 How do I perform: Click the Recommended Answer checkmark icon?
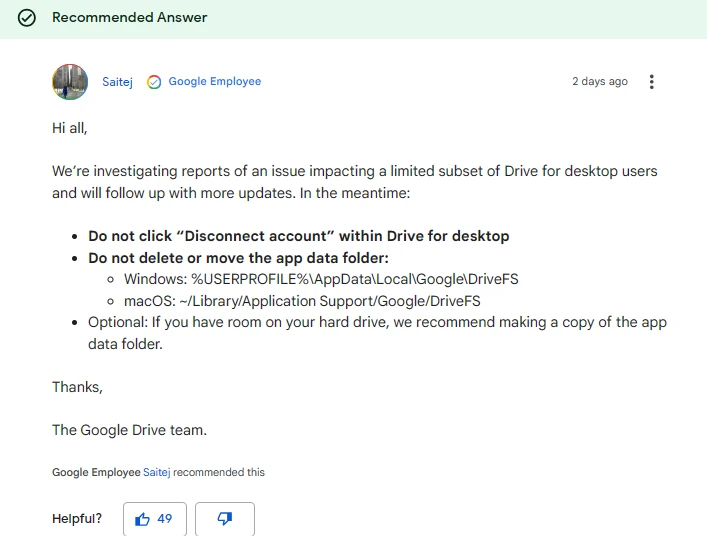click(27, 18)
